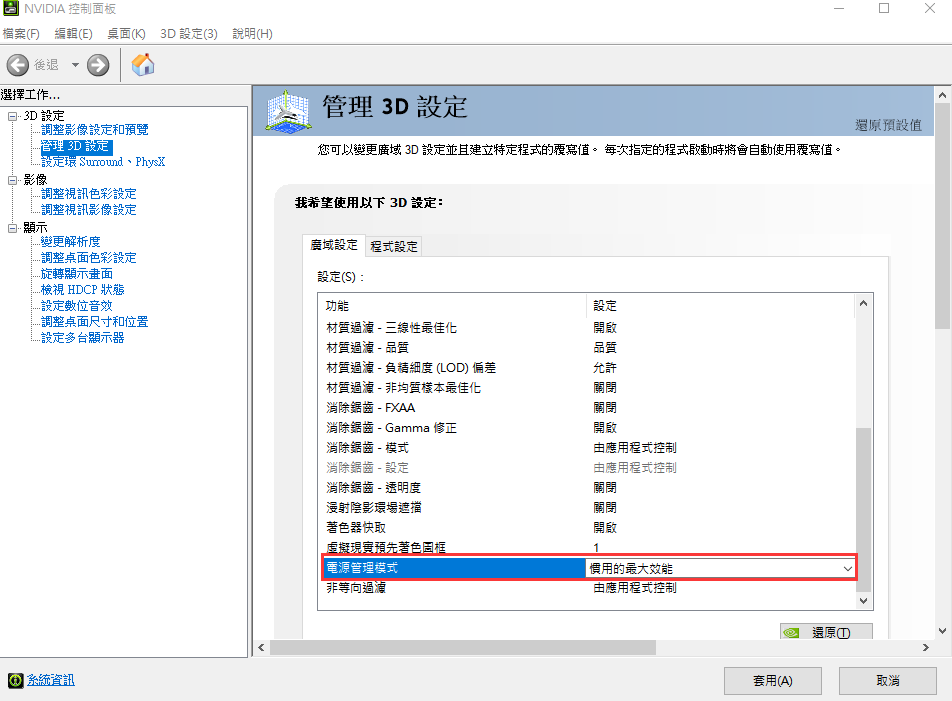The width and height of the screenshot is (952, 701).
Task: Click the Home icon in toolbar
Action: pos(143,65)
